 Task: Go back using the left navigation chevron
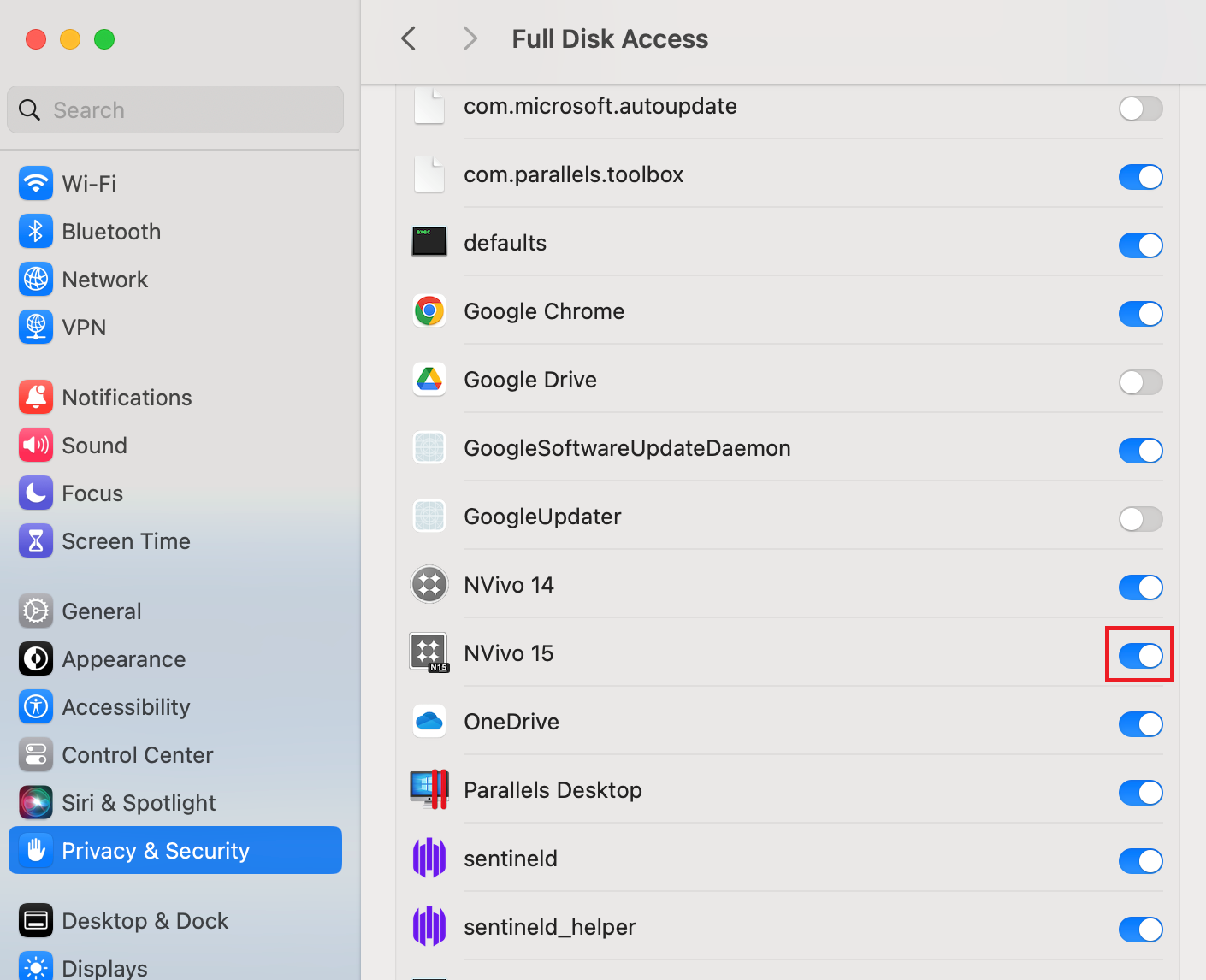[x=408, y=38]
